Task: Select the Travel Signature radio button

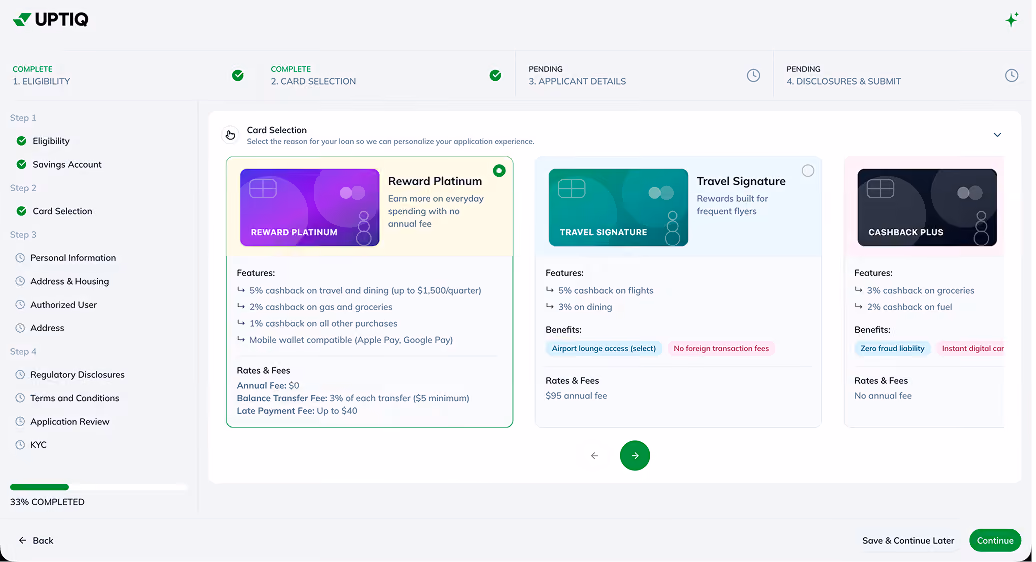Action: (808, 171)
